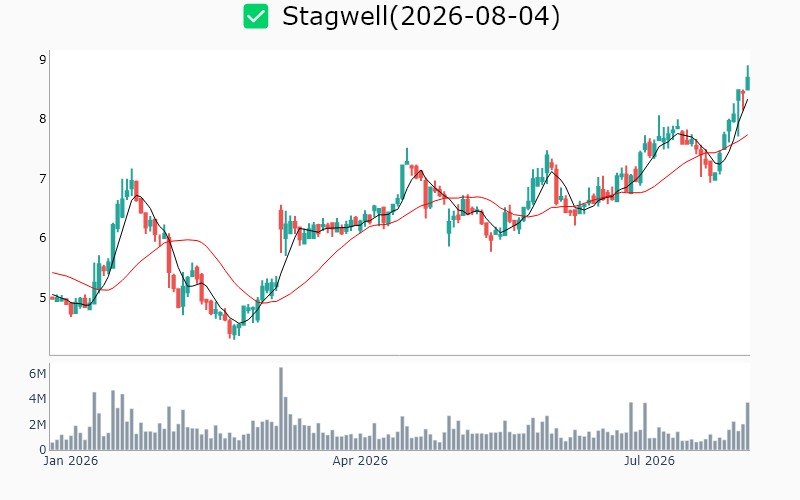Click the price axis label 5
Screen dimensions: 800x500
(43, 297)
